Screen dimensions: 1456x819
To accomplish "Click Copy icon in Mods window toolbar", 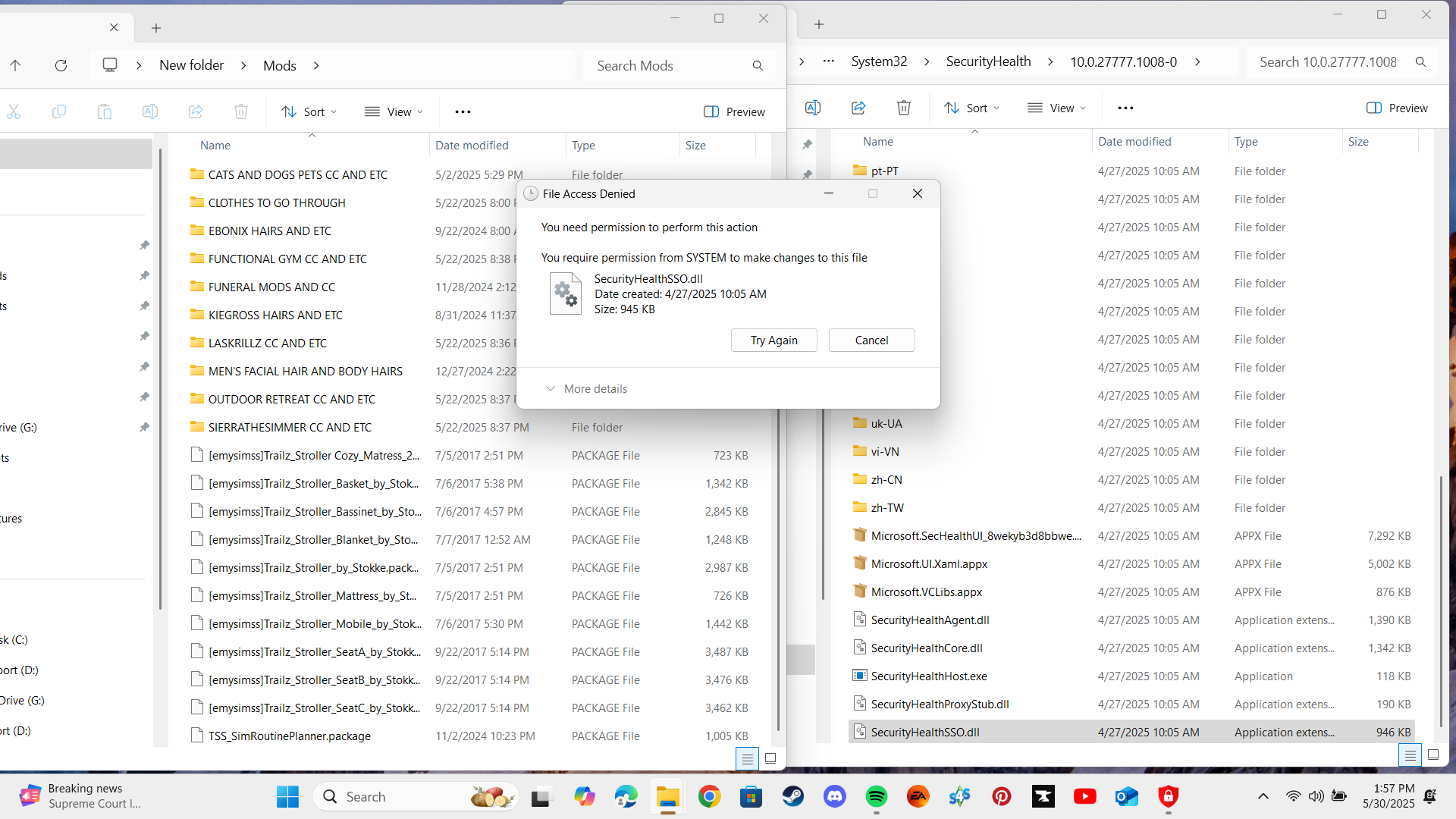I will click(59, 111).
